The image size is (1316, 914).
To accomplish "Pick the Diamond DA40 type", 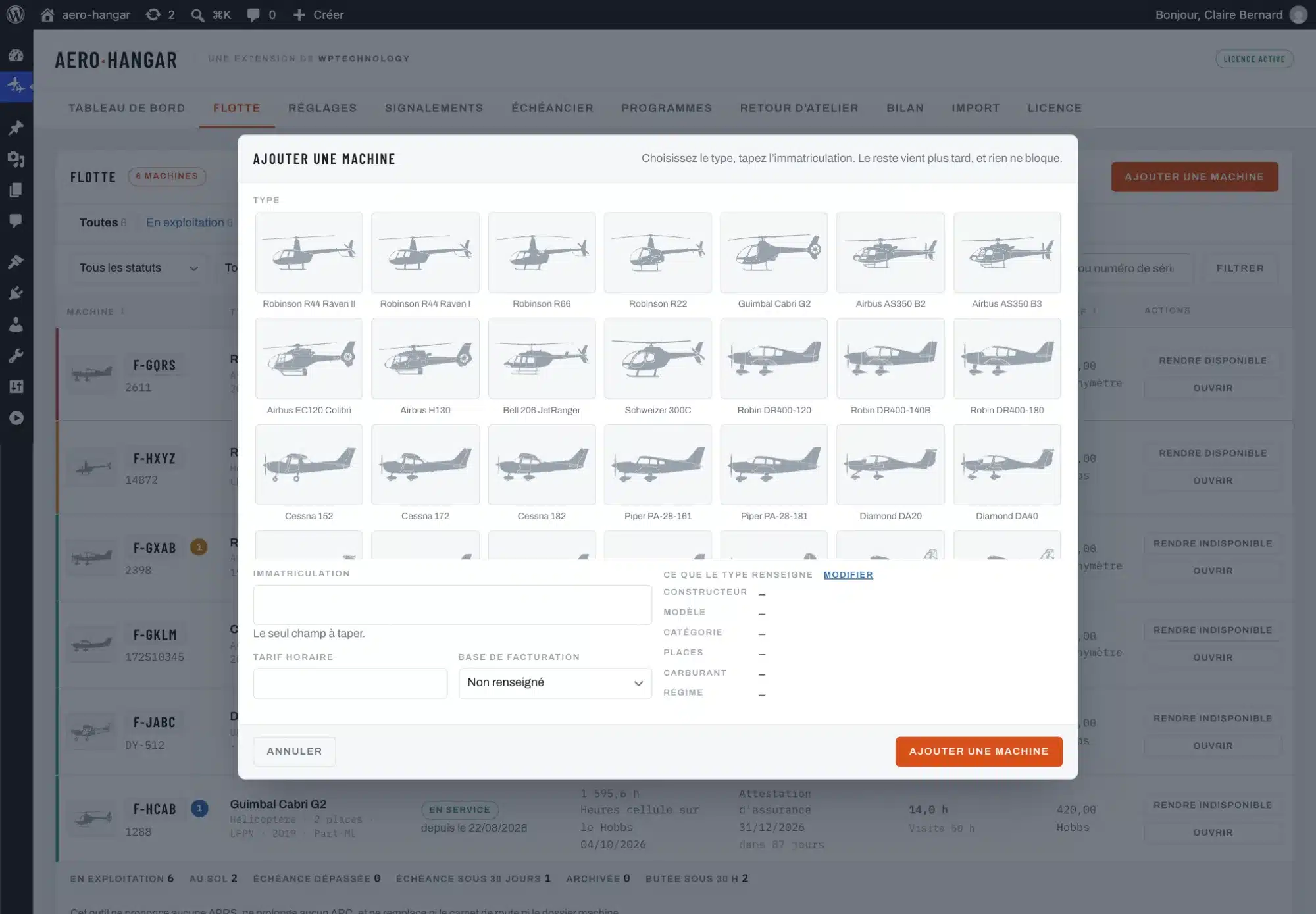I will click(1007, 465).
